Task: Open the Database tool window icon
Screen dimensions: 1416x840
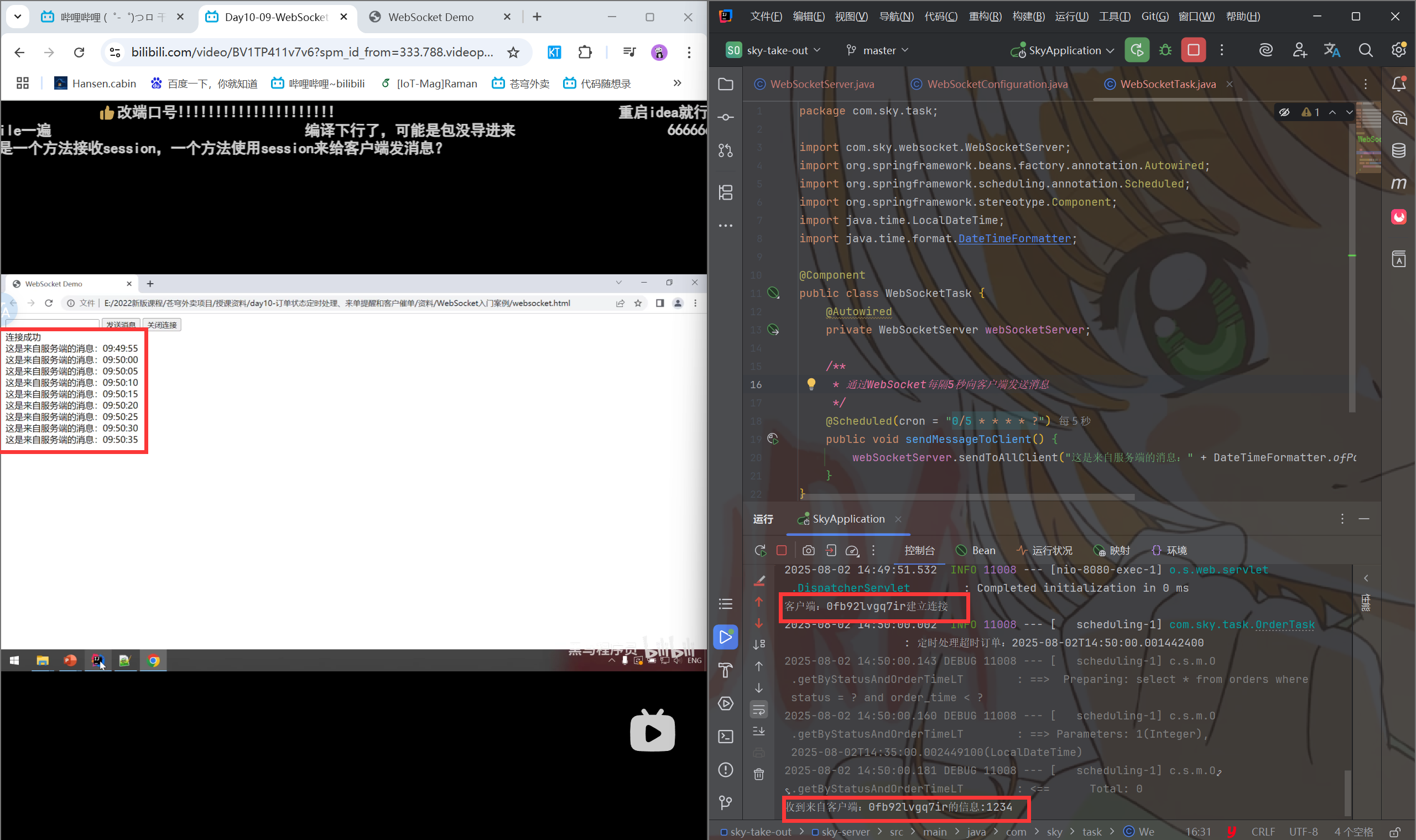Action: [1398, 150]
